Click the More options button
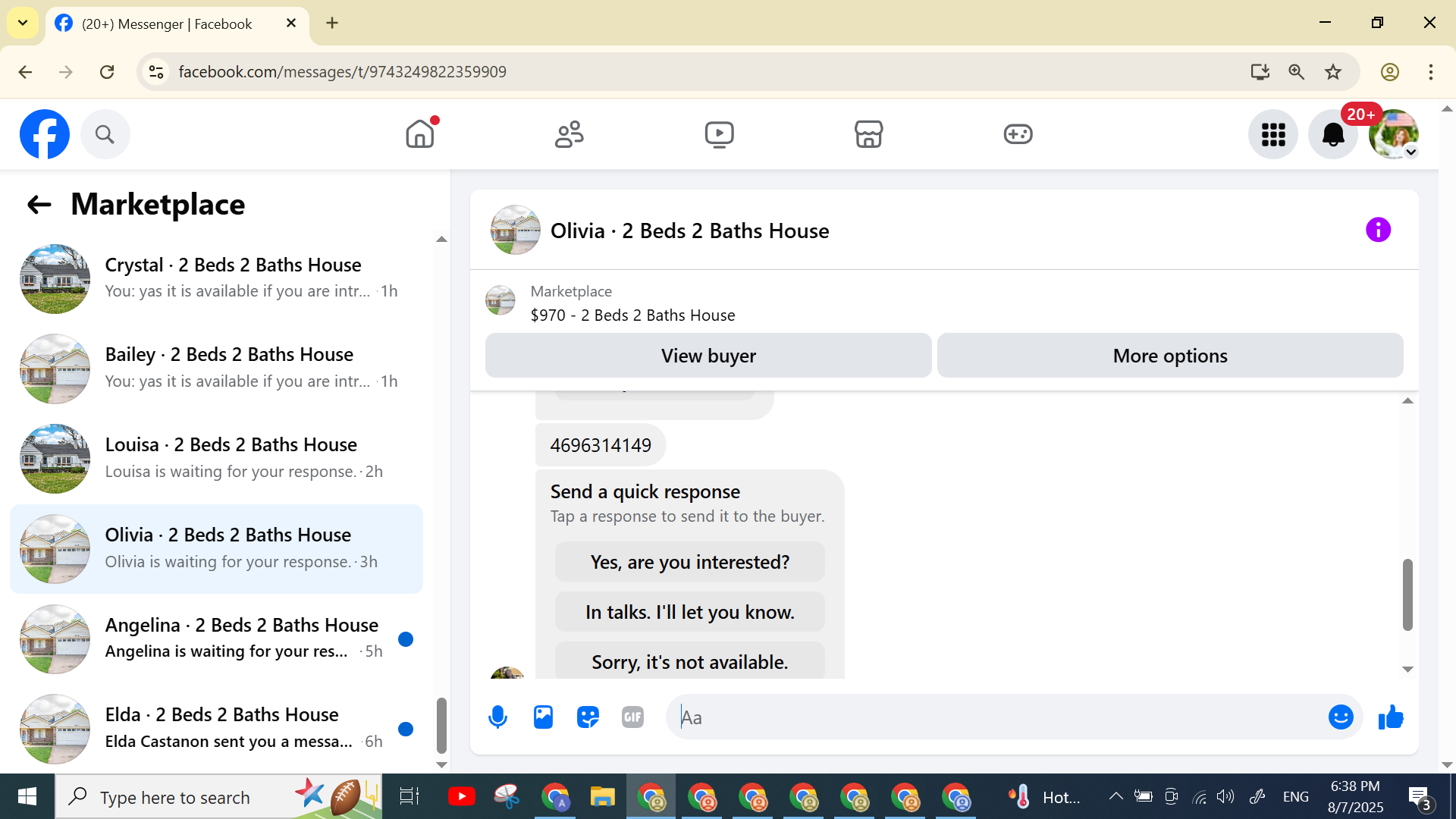Screen dimensions: 1456x819 (1170, 356)
